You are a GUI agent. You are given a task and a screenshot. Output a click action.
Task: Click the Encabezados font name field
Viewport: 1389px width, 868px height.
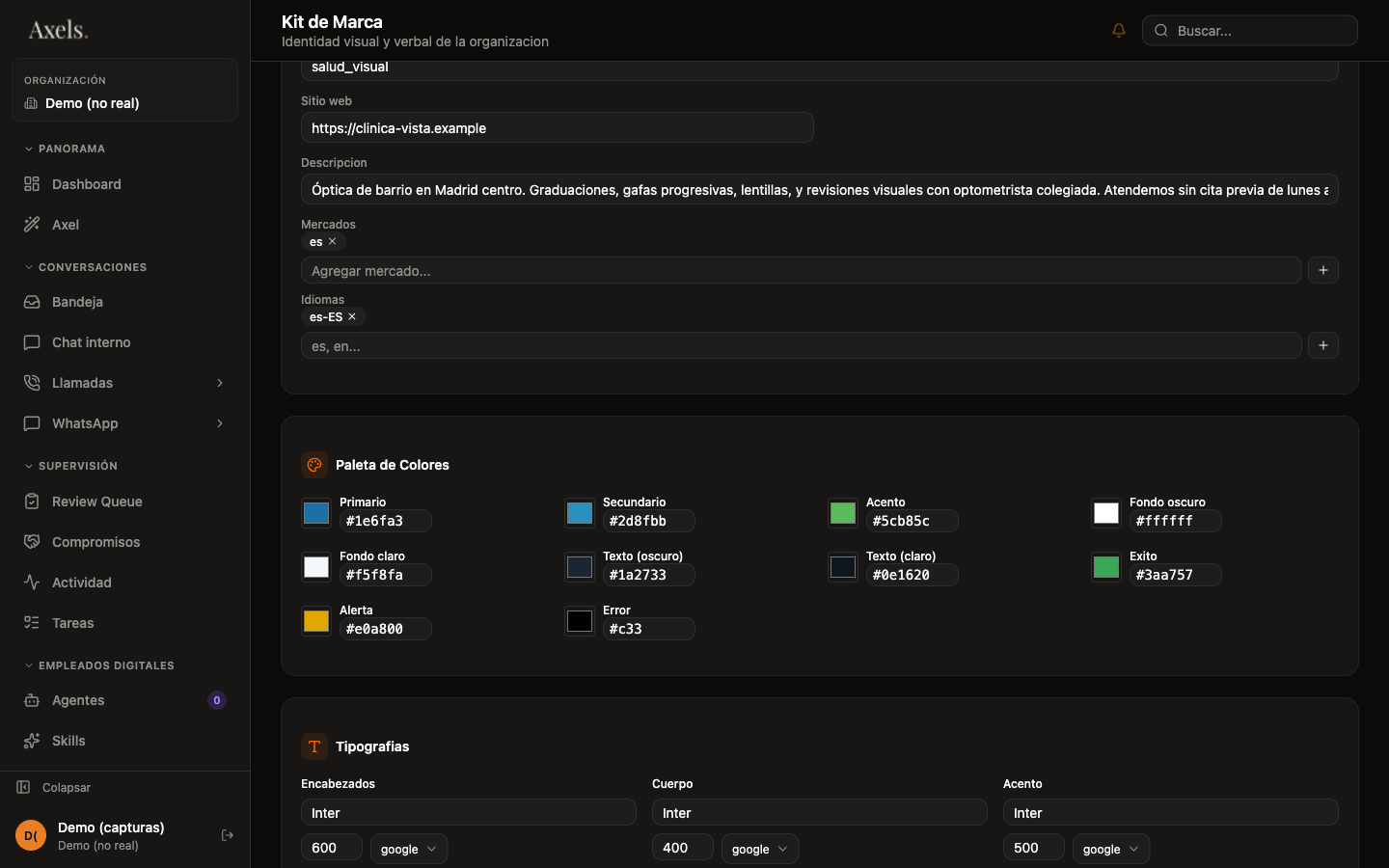click(469, 812)
